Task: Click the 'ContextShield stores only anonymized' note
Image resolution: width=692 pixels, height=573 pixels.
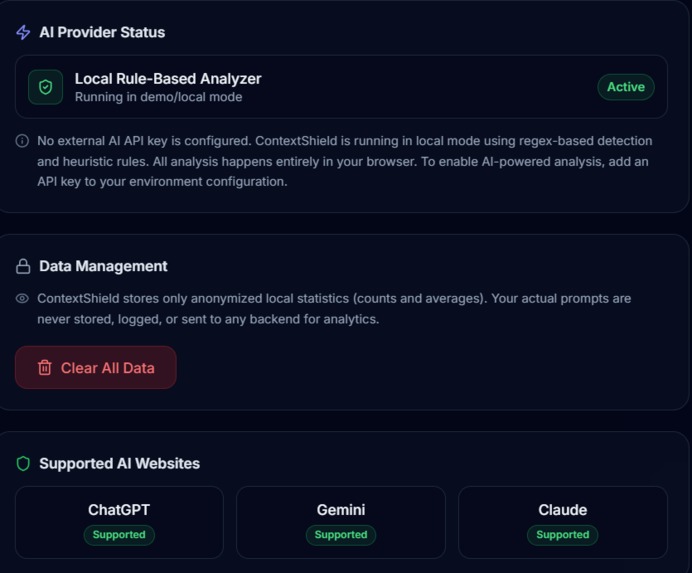Action: (x=334, y=309)
